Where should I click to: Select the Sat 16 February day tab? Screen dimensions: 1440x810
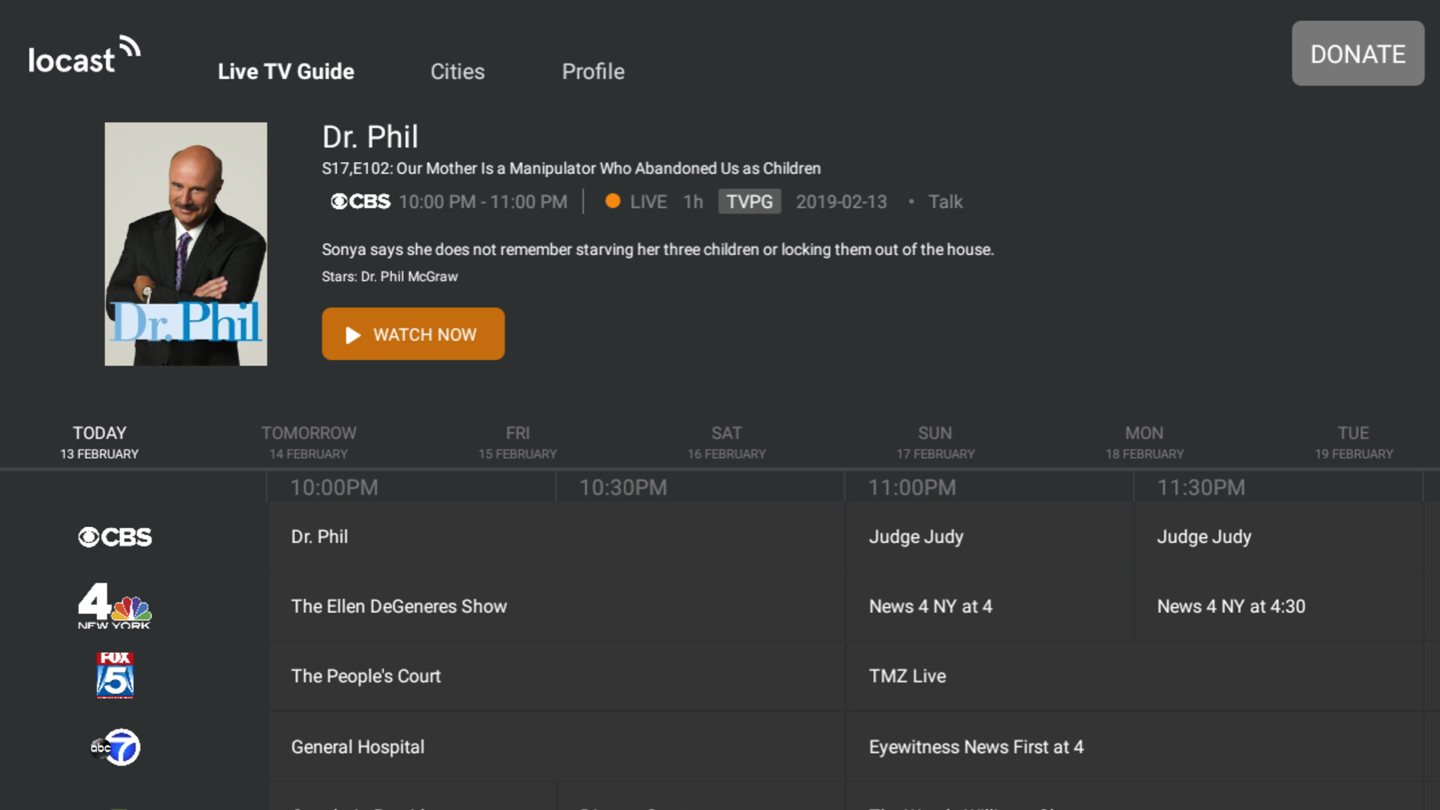727,442
